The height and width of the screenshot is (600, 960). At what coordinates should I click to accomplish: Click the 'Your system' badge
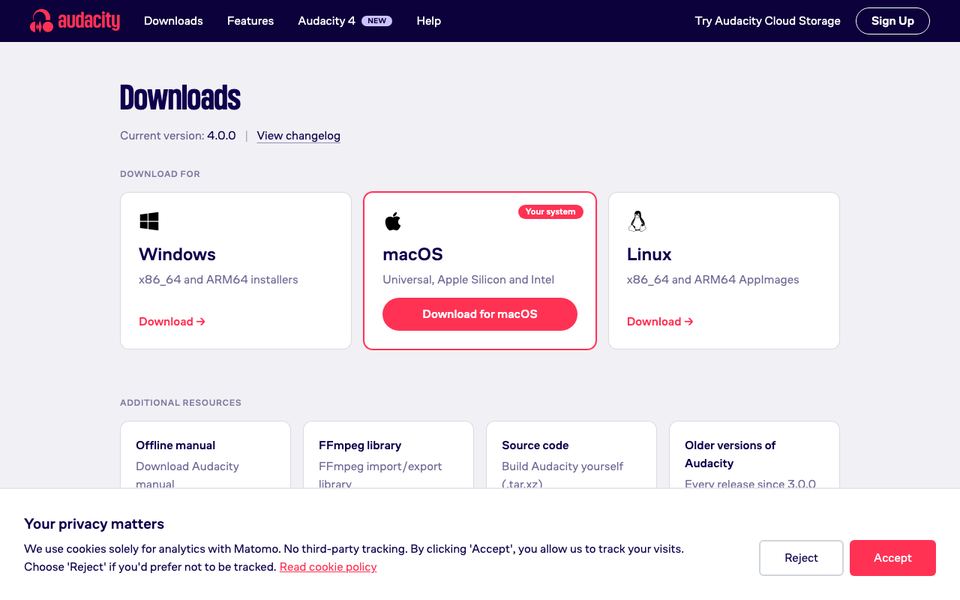pos(550,211)
